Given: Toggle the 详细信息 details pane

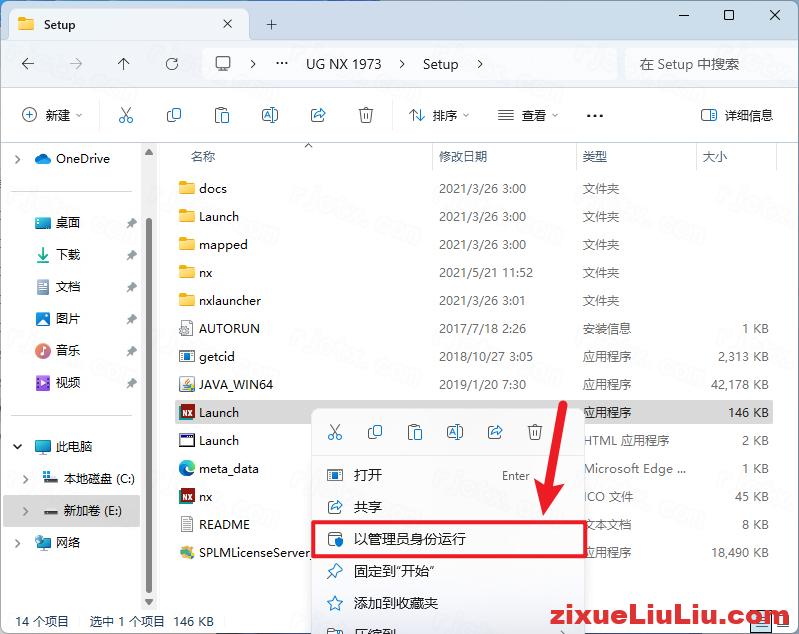Looking at the screenshot, I should 737,116.
